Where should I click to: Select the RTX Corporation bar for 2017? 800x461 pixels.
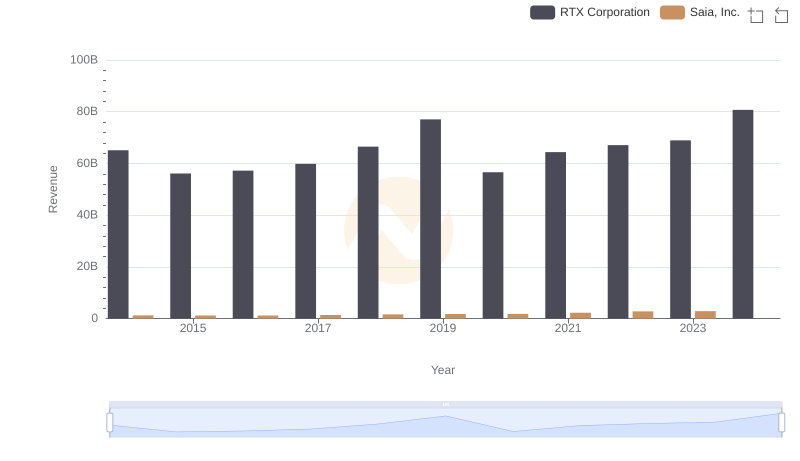(x=306, y=241)
